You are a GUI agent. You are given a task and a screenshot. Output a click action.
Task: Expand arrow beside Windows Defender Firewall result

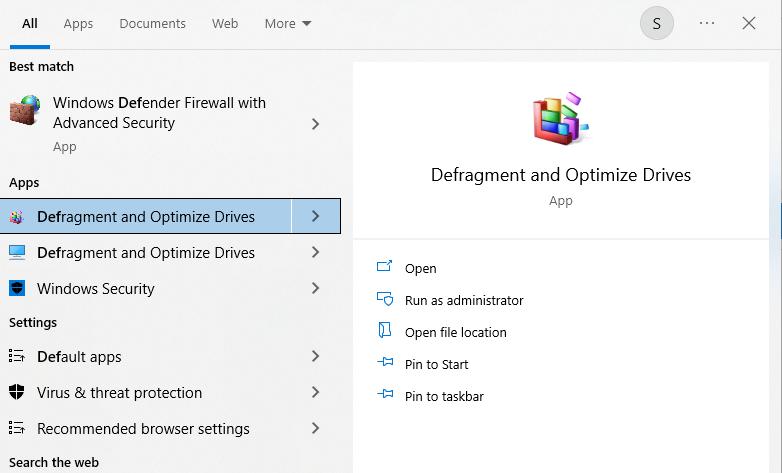click(x=315, y=124)
